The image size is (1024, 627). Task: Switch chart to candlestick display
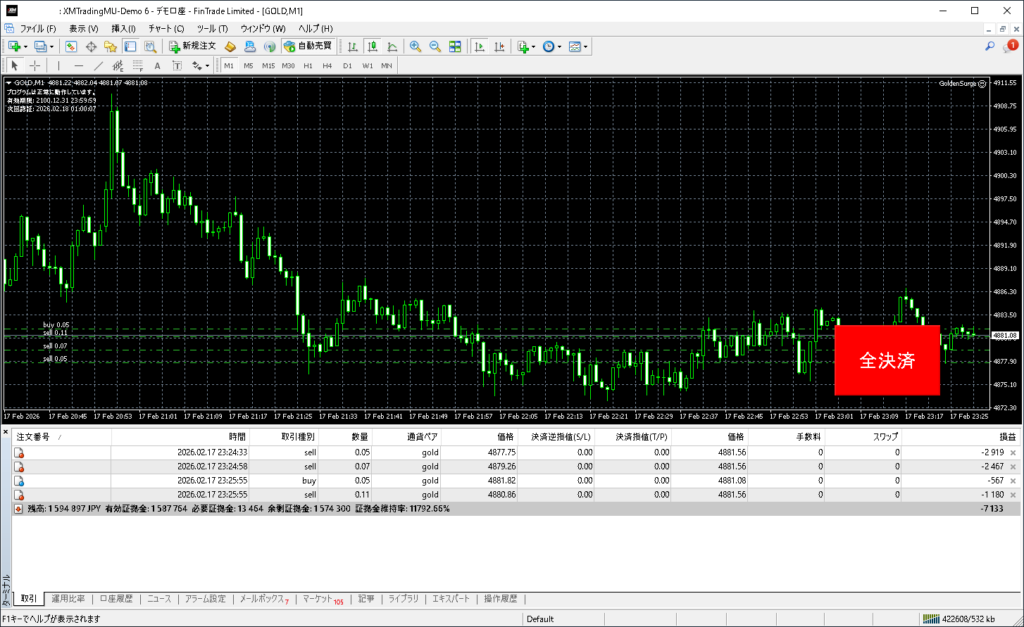[x=372, y=46]
